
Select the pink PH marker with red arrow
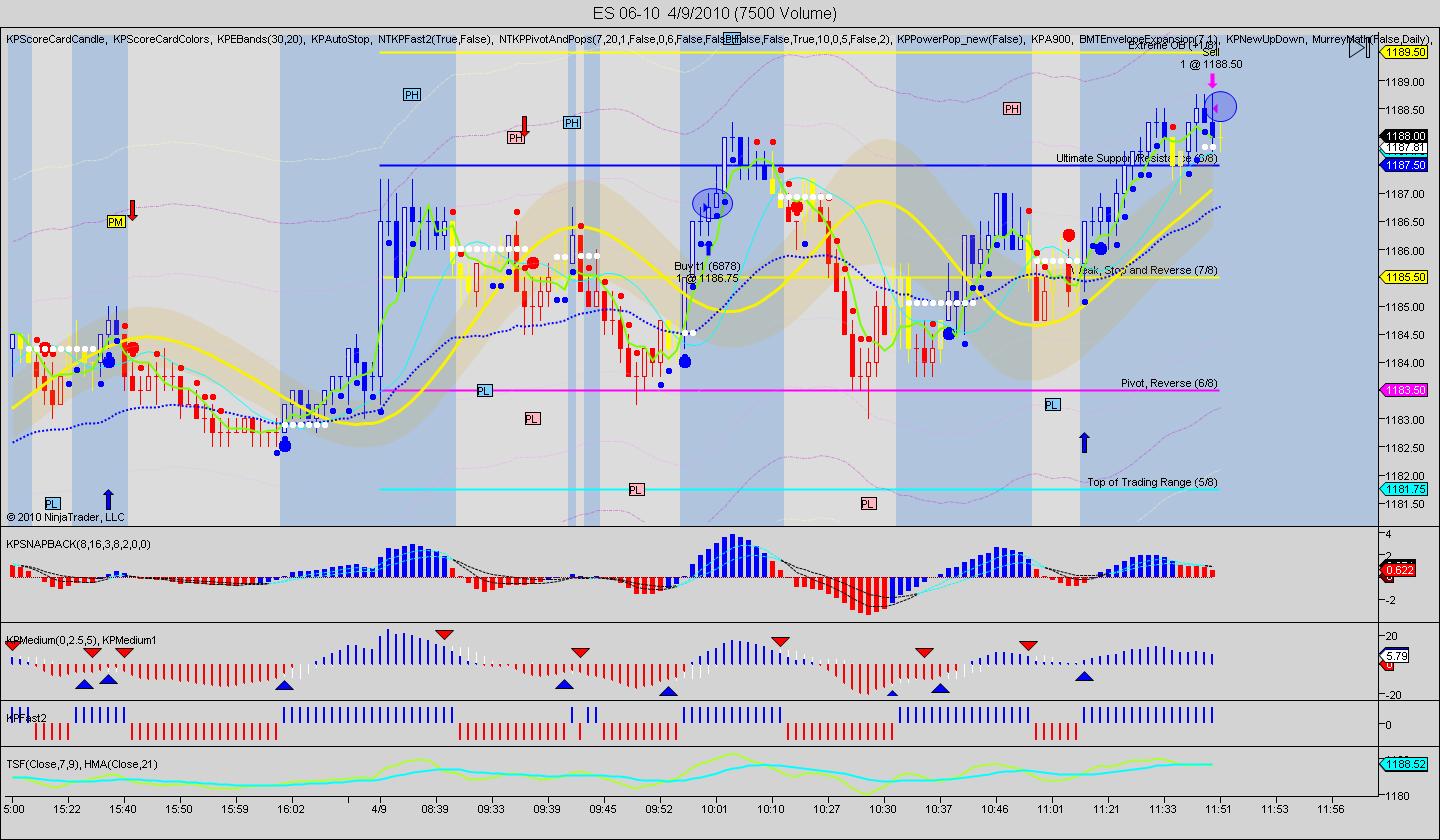click(515, 138)
